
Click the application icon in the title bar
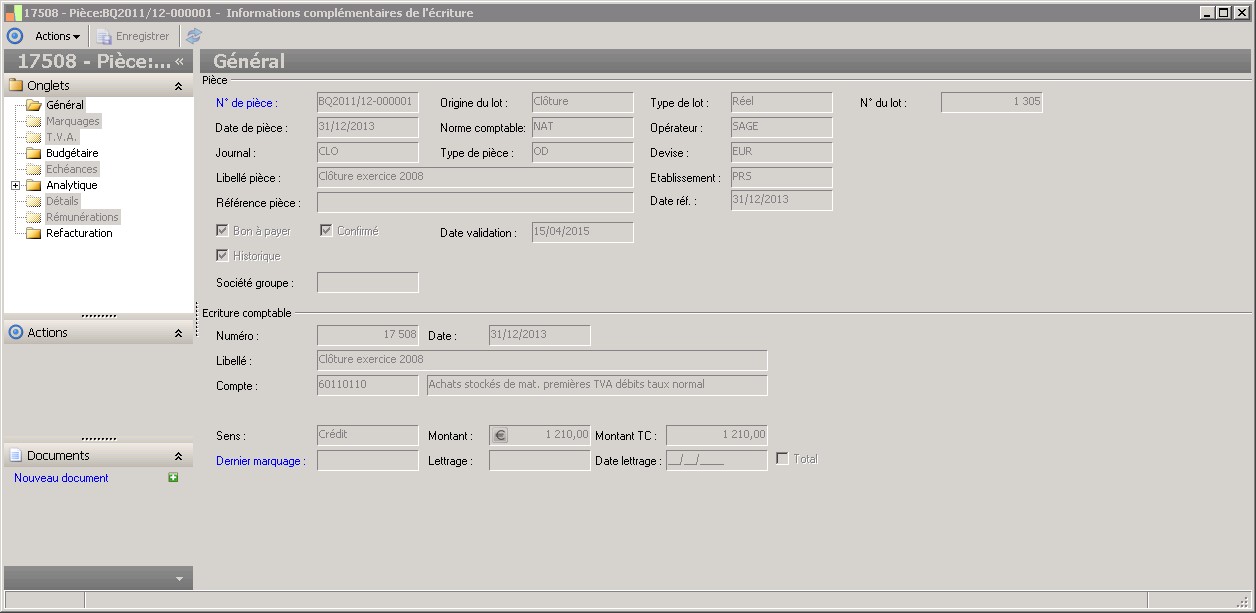point(12,13)
